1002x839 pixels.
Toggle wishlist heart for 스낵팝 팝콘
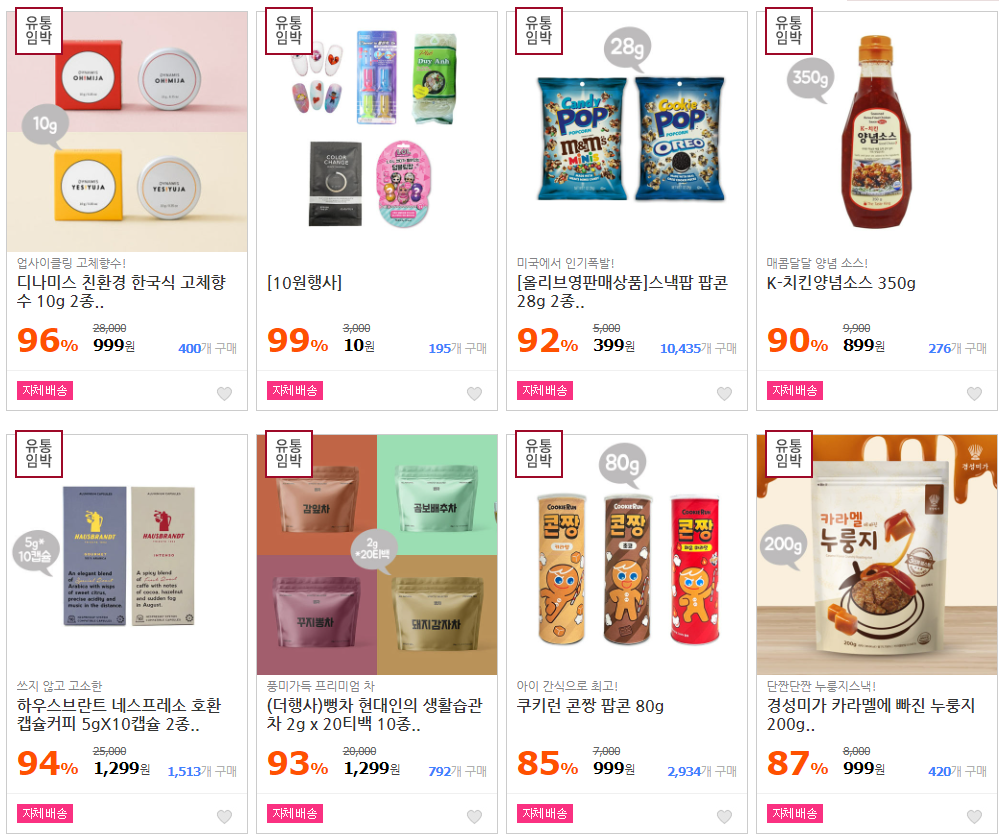click(724, 394)
